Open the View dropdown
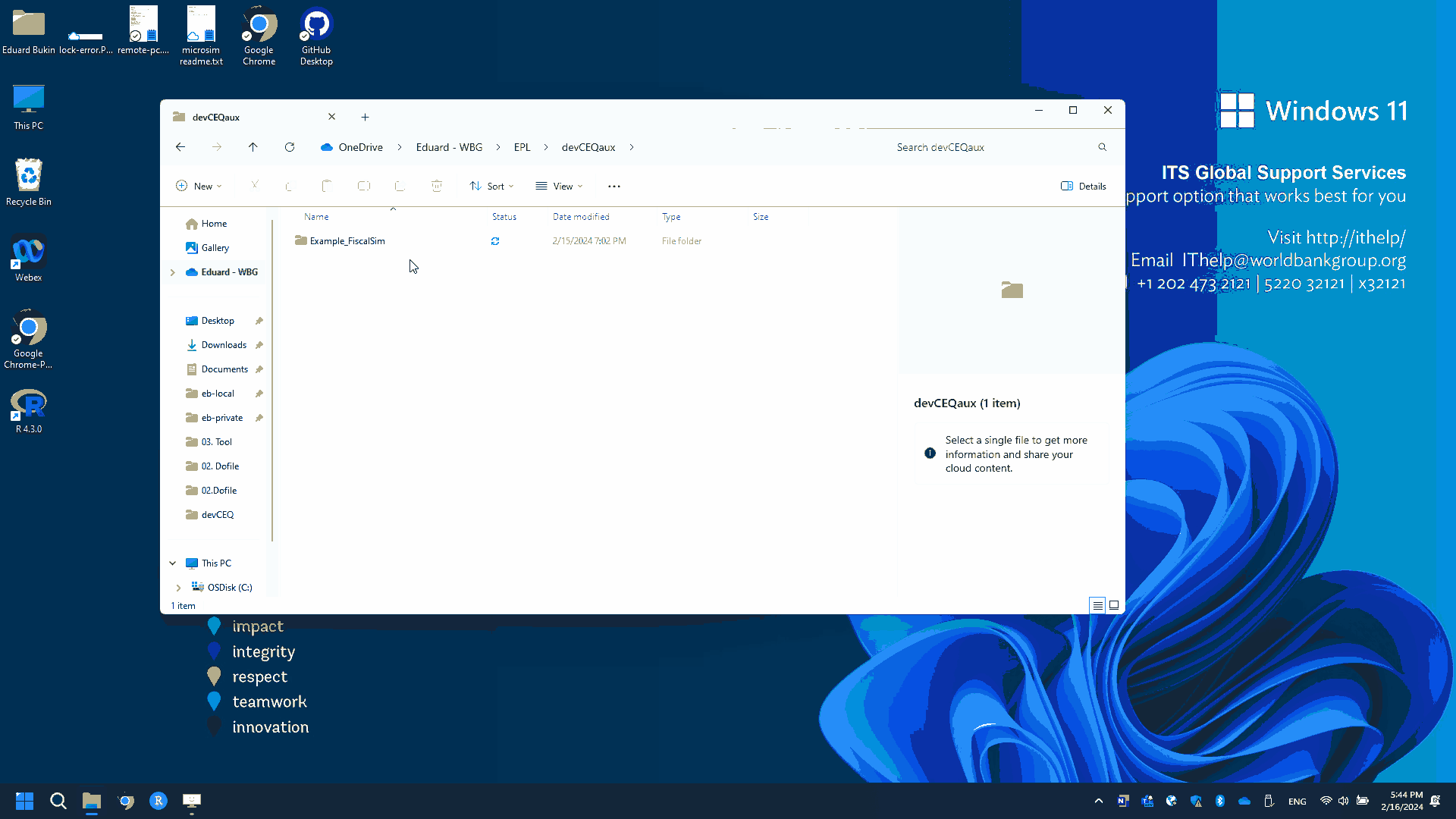1456x819 pixels. (x=559, y=187)
